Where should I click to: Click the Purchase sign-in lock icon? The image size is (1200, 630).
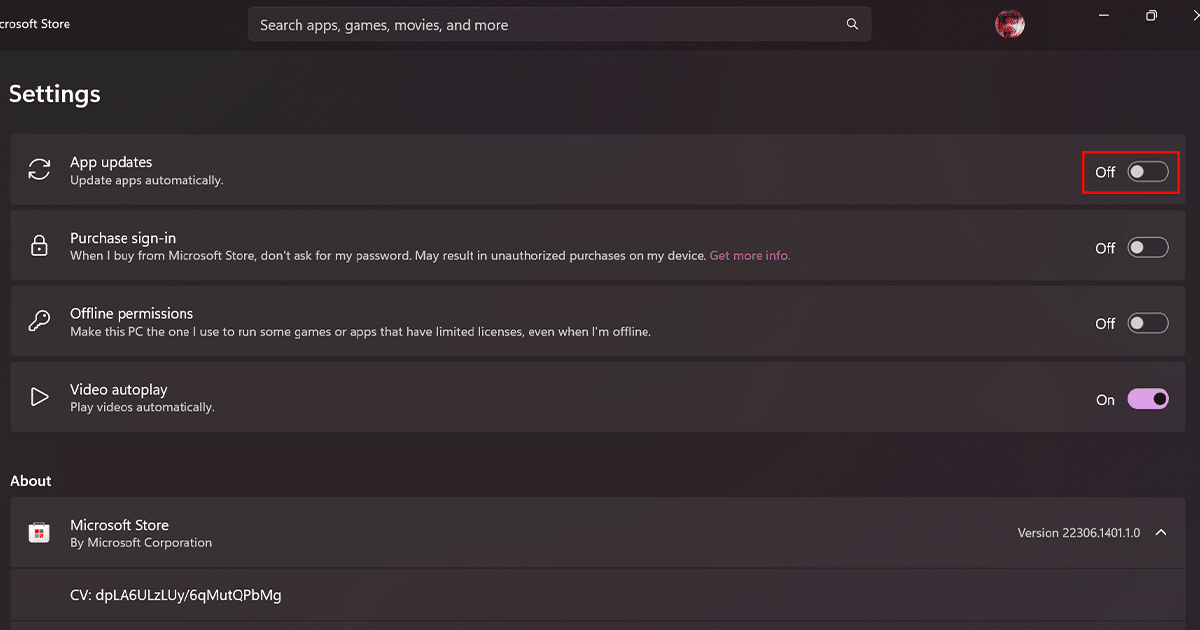pos(39,246)
